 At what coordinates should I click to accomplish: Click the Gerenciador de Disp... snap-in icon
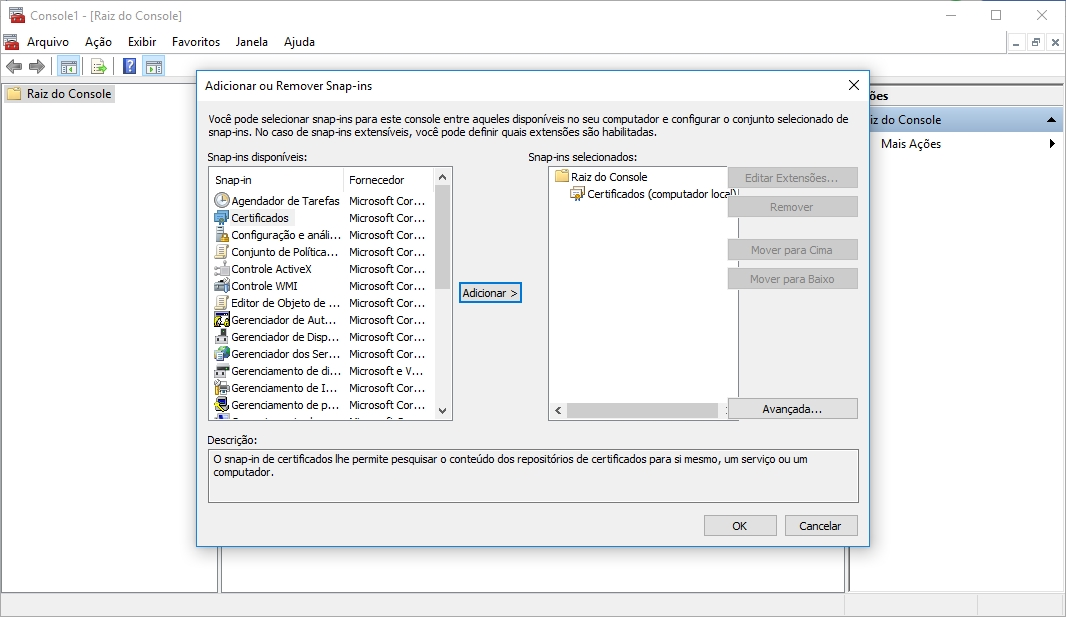coord(222,336)
